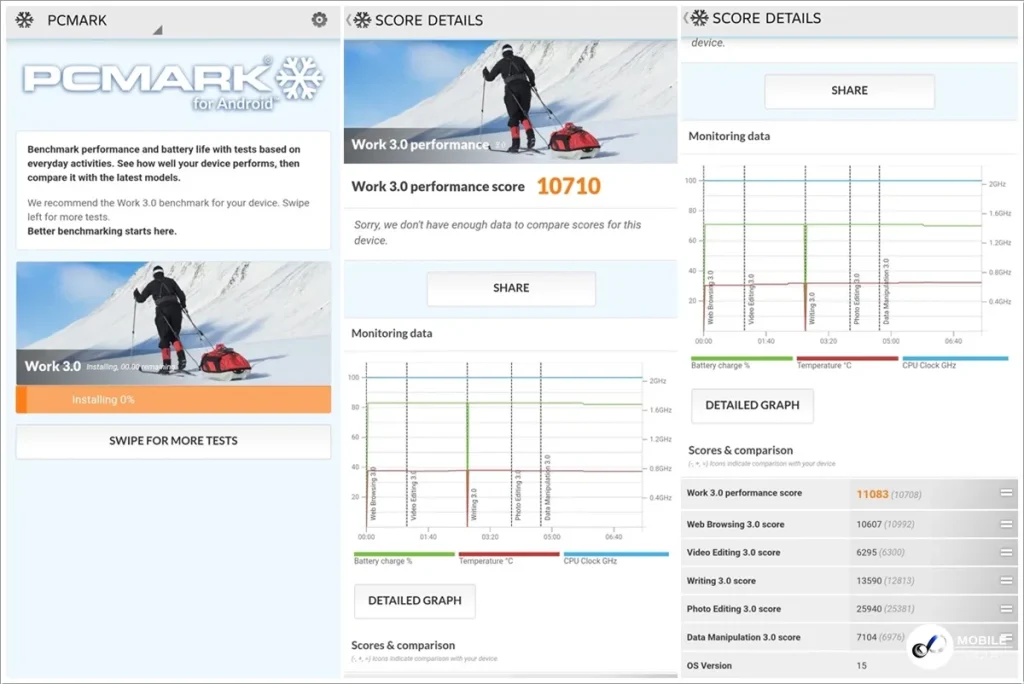
Task: Click the SCORE DETAILS title on the middle screen
Action: click(x=429, y=20)
